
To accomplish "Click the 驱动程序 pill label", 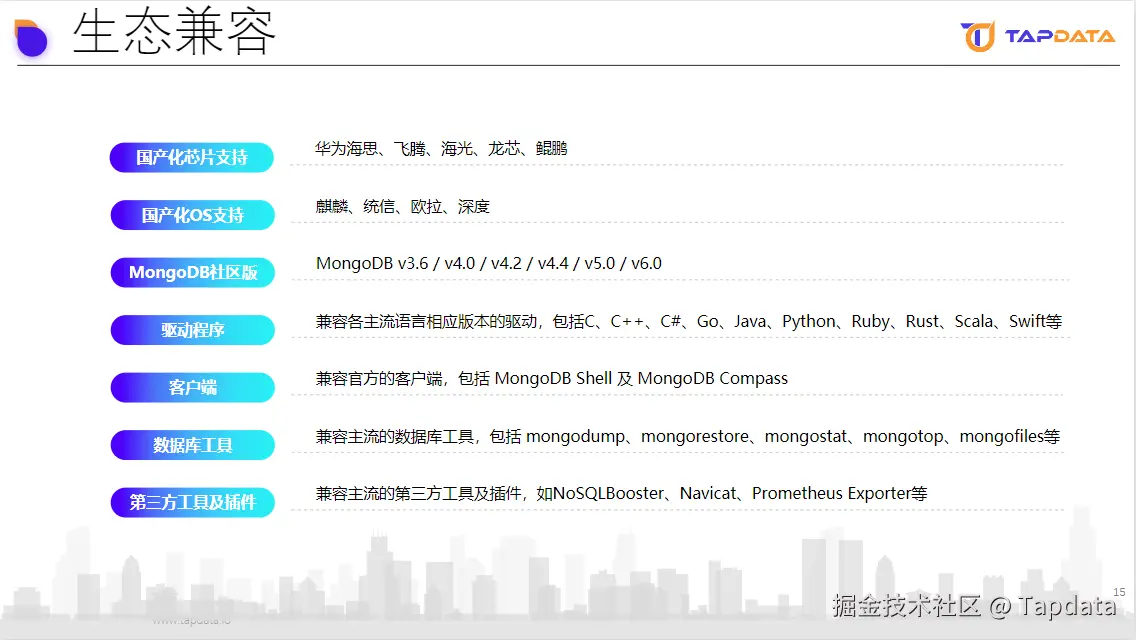I will 193,330.
